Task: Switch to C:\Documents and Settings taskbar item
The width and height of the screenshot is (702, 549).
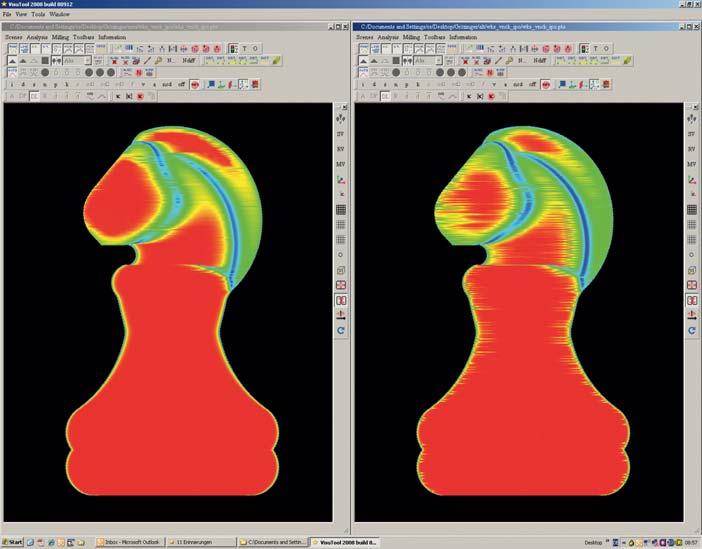Action: [x=273, y=542]
